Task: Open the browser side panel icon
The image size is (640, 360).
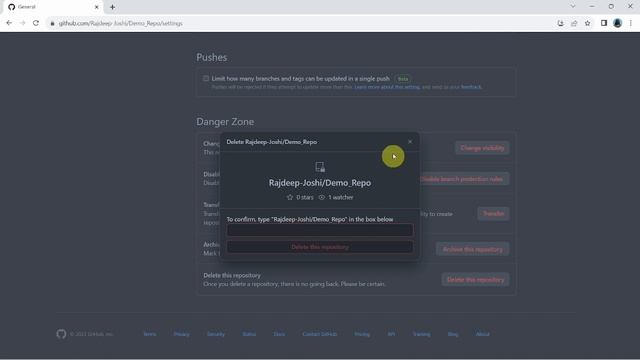Action: (x=604, y=23)
